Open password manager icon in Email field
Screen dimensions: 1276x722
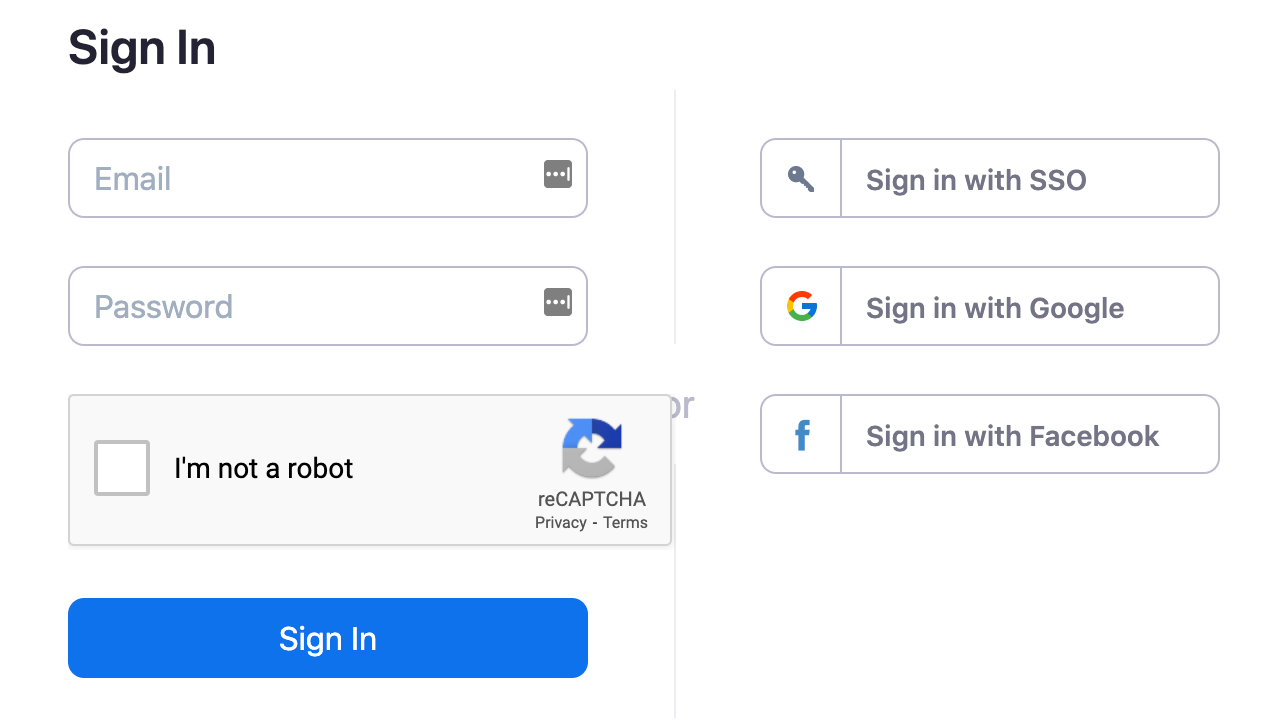(x=558, y=174)
